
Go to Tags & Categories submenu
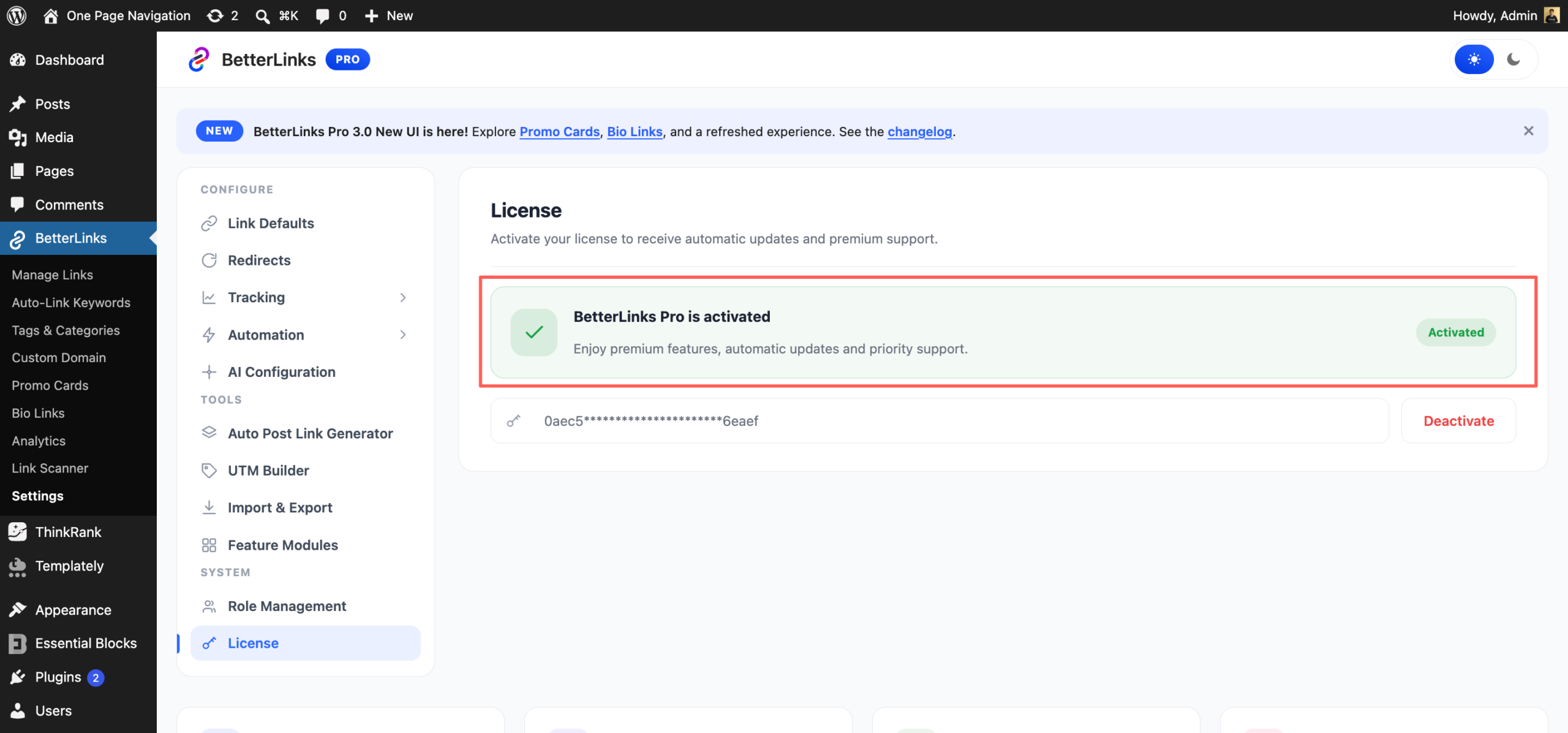(x=66, y=330)
